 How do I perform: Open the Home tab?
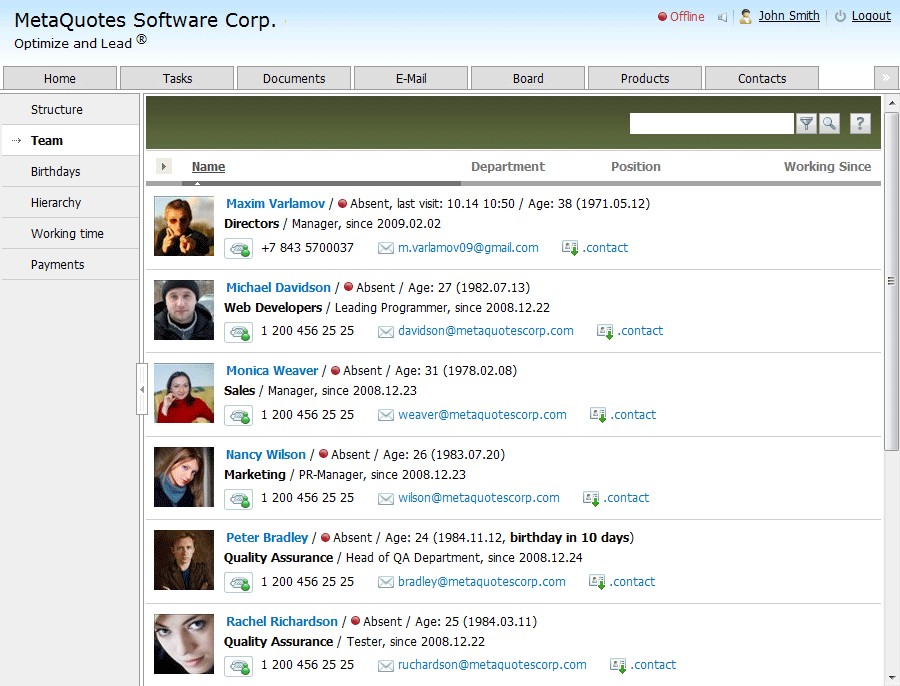click(x=60, y=78)
